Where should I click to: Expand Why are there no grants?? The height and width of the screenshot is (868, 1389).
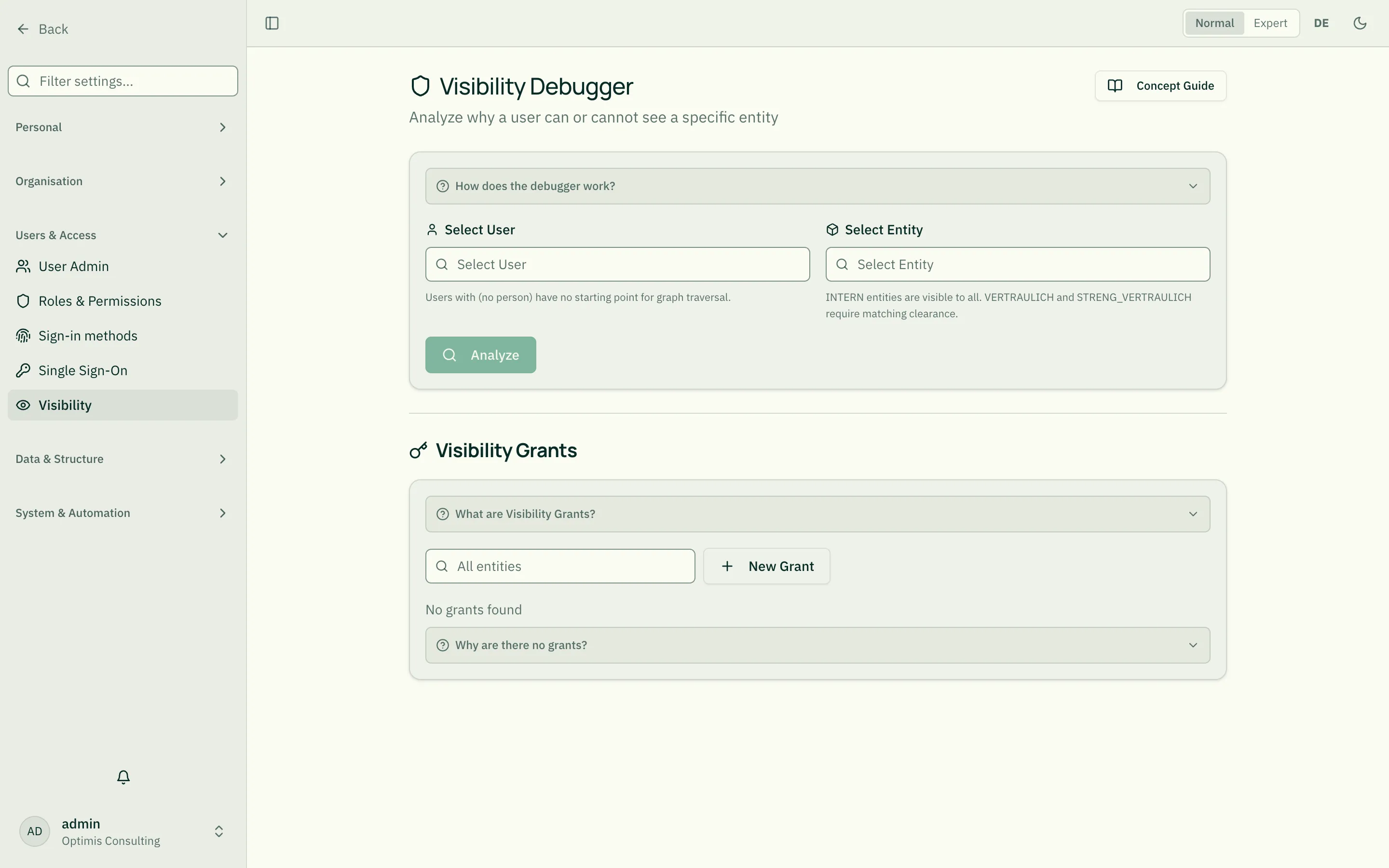pyautogui.click(x=817, y=645)
